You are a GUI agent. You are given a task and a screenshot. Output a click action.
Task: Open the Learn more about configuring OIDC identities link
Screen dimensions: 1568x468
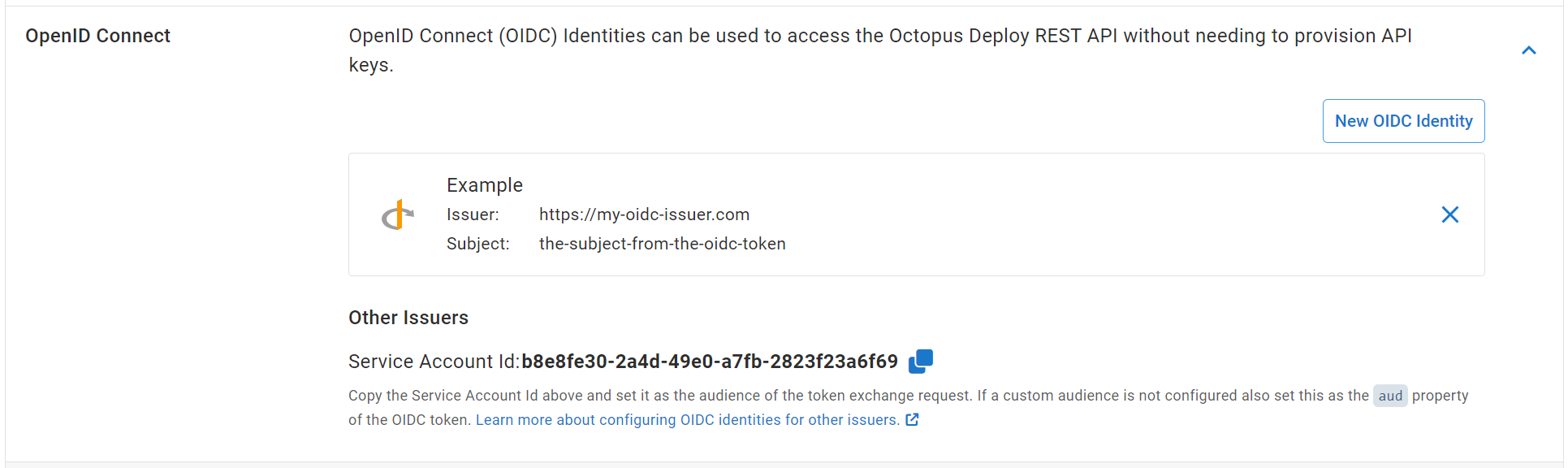click(x=687, y=420)
